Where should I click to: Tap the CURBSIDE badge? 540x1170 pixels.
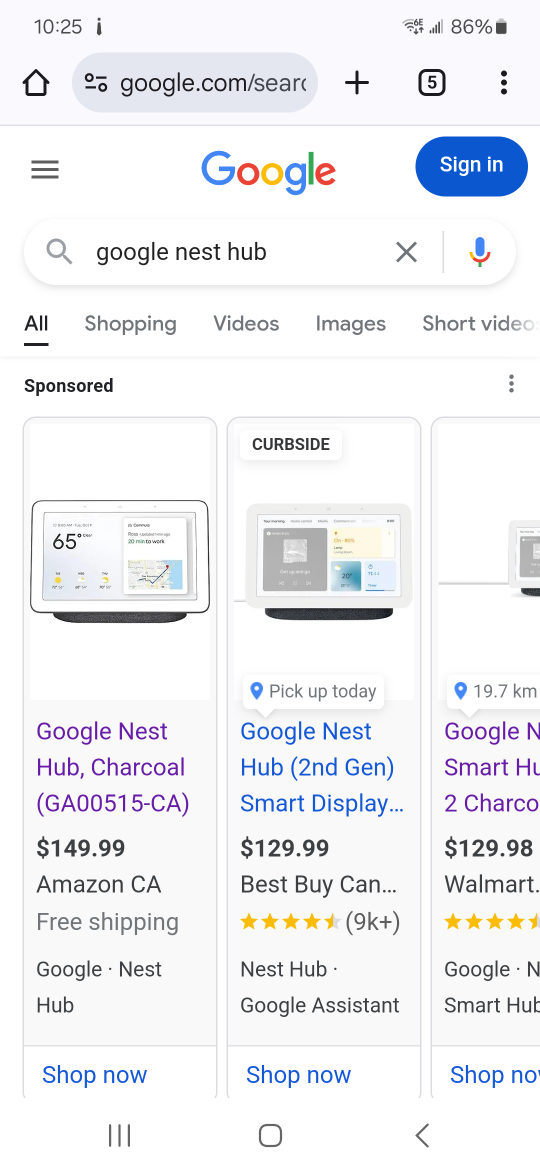tap(291, 445)
